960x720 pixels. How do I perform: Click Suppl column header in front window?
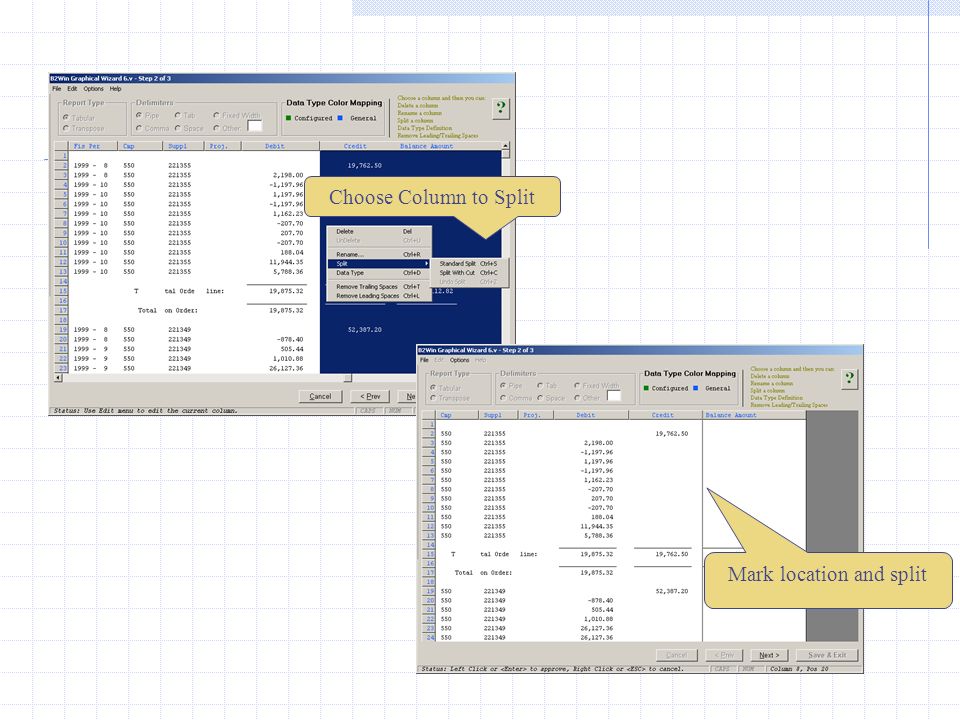tap(498, 414)
